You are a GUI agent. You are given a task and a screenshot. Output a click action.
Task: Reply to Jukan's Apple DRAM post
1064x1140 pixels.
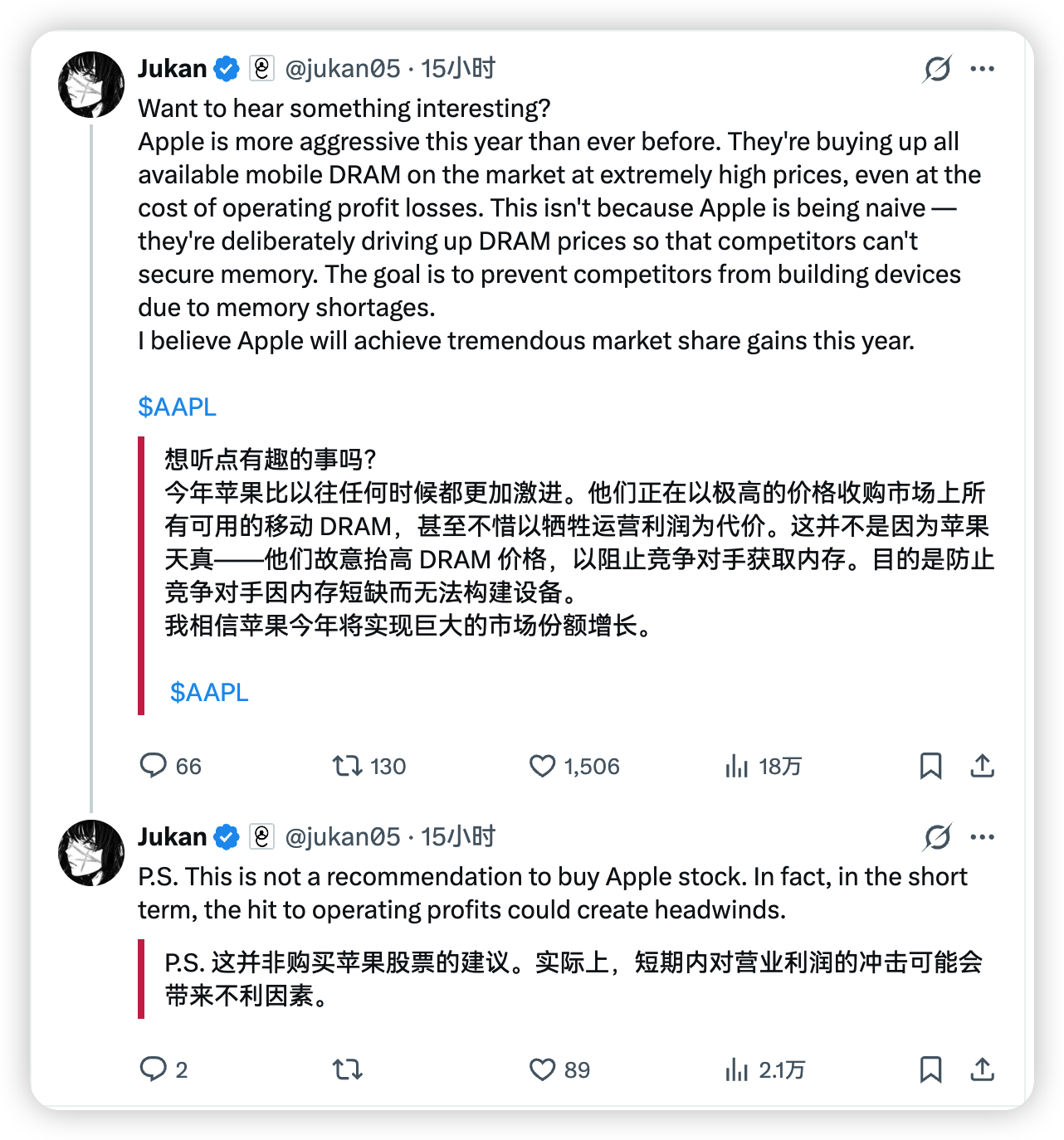tap(158, 767)
